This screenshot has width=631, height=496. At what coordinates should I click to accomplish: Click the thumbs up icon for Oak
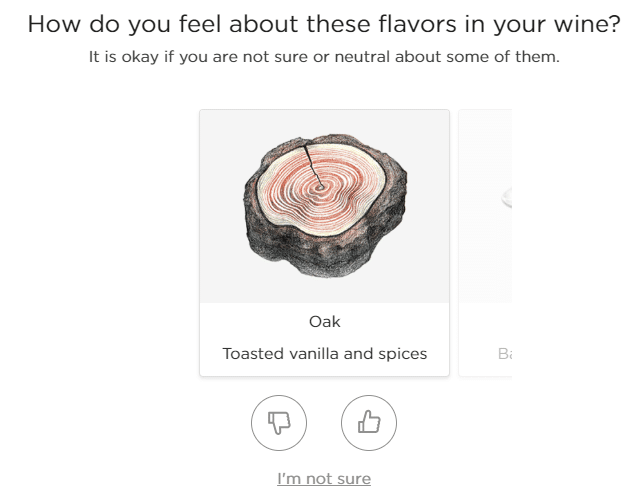[369, 423]
